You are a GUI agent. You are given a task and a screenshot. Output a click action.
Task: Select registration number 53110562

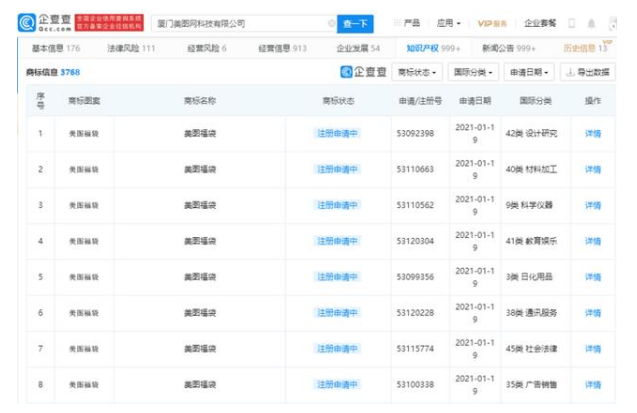click(x=415, y=205)
